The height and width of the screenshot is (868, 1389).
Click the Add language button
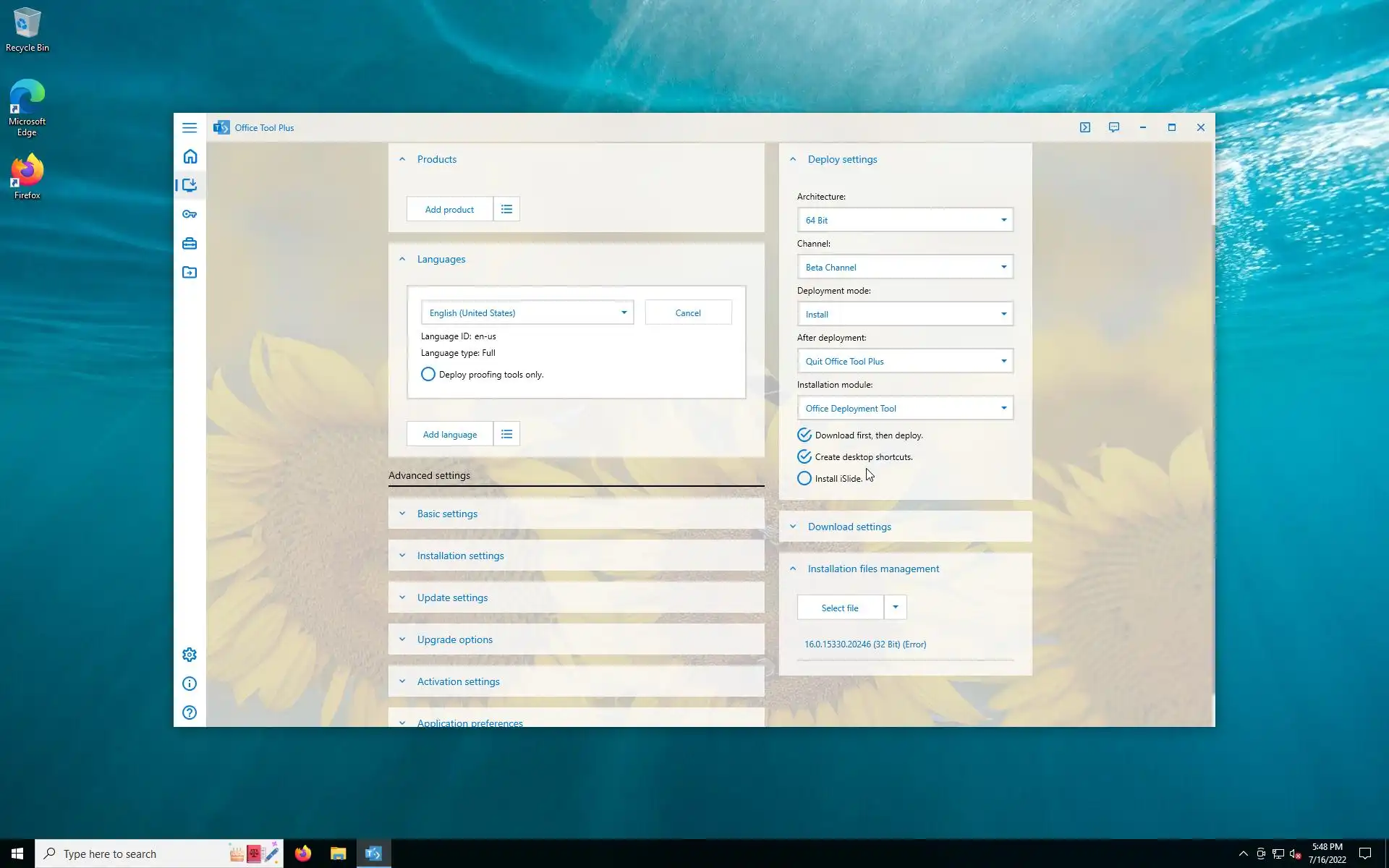[449, 434]
